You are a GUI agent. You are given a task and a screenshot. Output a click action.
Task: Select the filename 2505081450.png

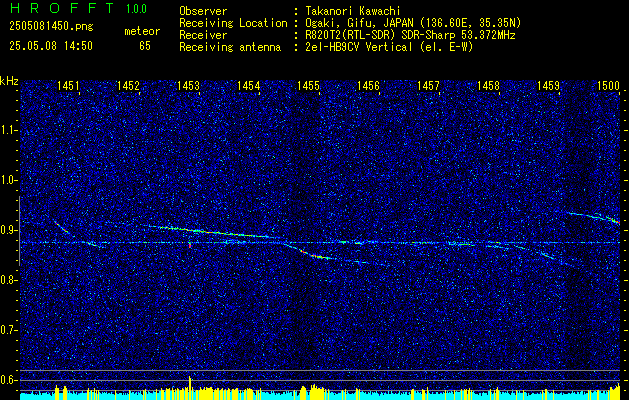pyautogui.click(x=51, y=27)
